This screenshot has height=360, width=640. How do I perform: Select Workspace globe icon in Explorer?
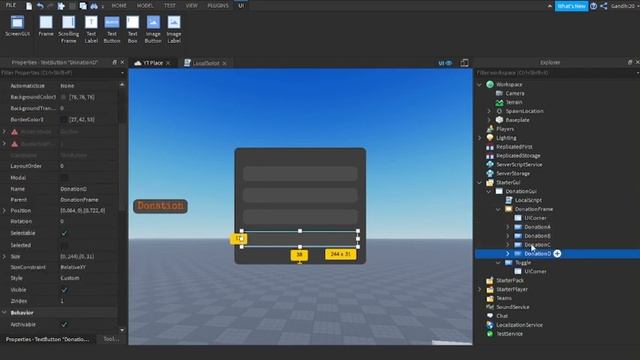click(x=490, y=84)
